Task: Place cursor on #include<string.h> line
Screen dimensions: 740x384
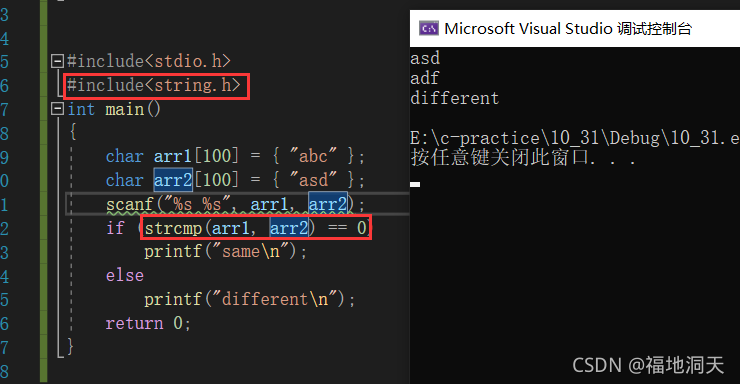Action: pyautogui.click(x=153, y=85)
